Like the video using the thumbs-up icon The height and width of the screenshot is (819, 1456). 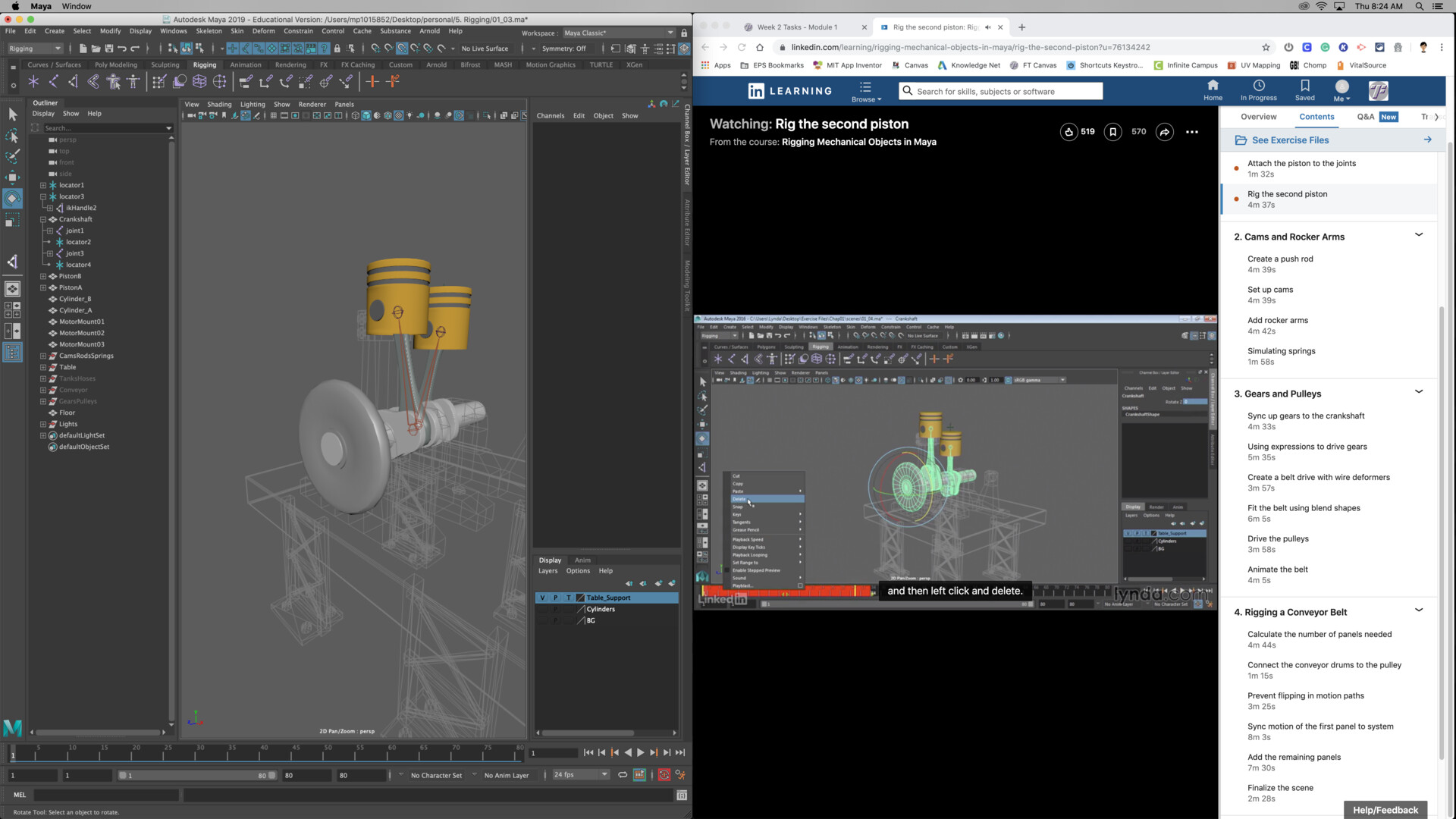click(1068, 131)
